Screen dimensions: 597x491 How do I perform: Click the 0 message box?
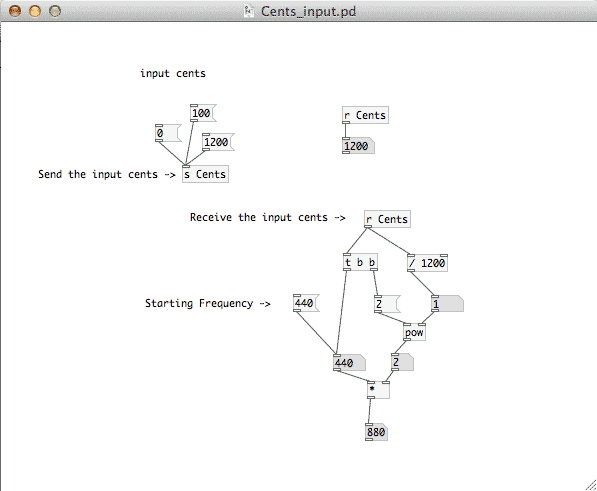point(168,133)
